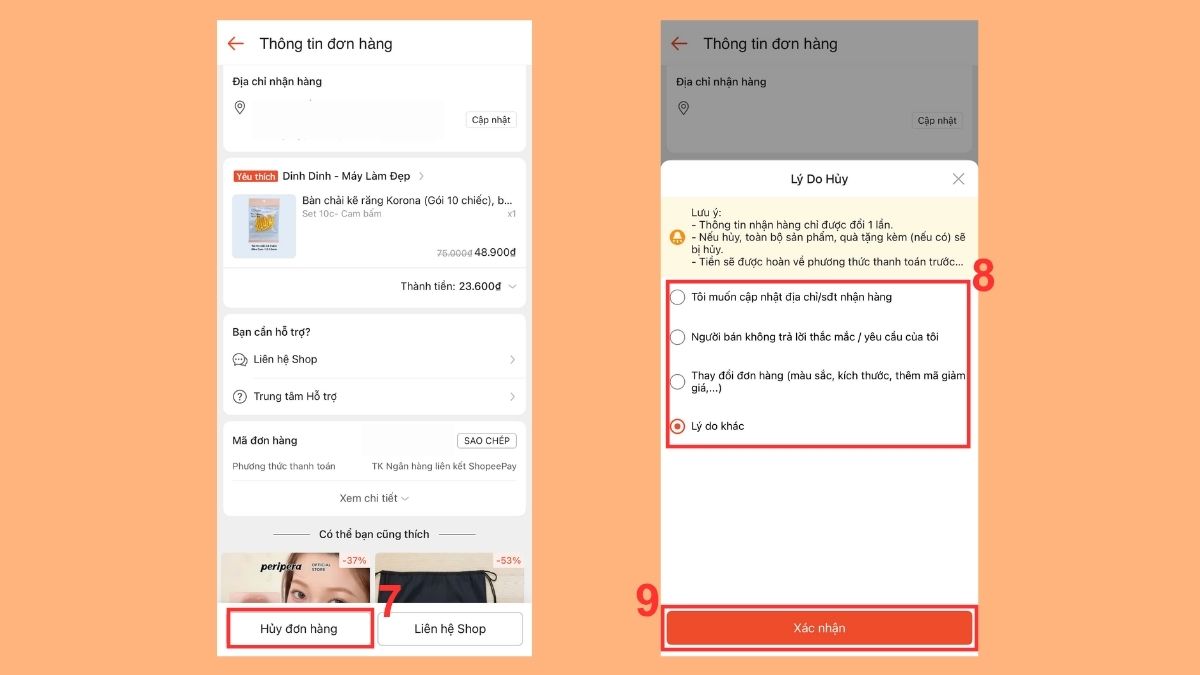
Task: Open the Liên hệ Shop row's chevron under Bạn cần hỗ trợ?
Action: 512,360
